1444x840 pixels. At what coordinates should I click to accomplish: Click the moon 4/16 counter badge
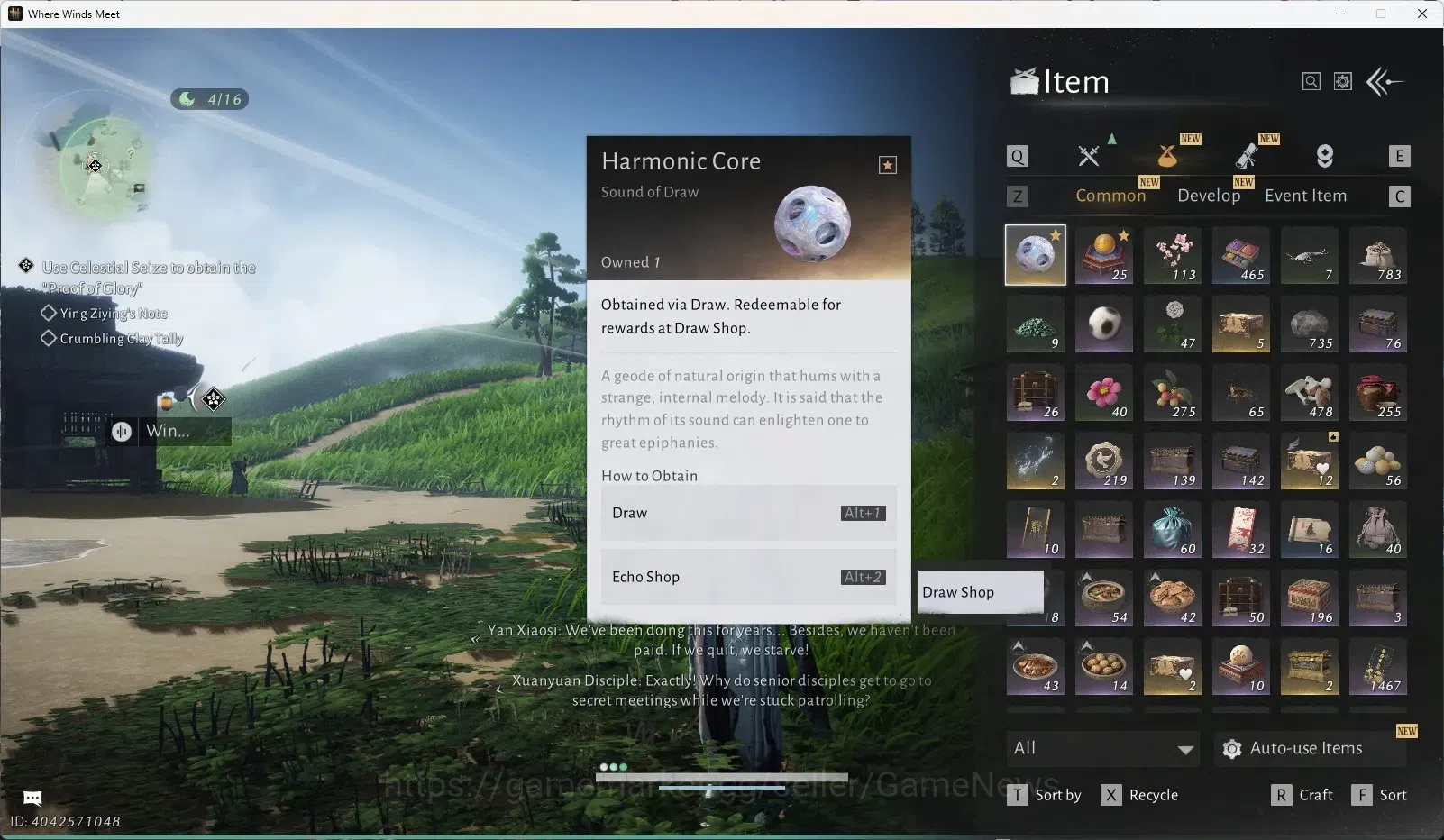[x=210, y=99]
